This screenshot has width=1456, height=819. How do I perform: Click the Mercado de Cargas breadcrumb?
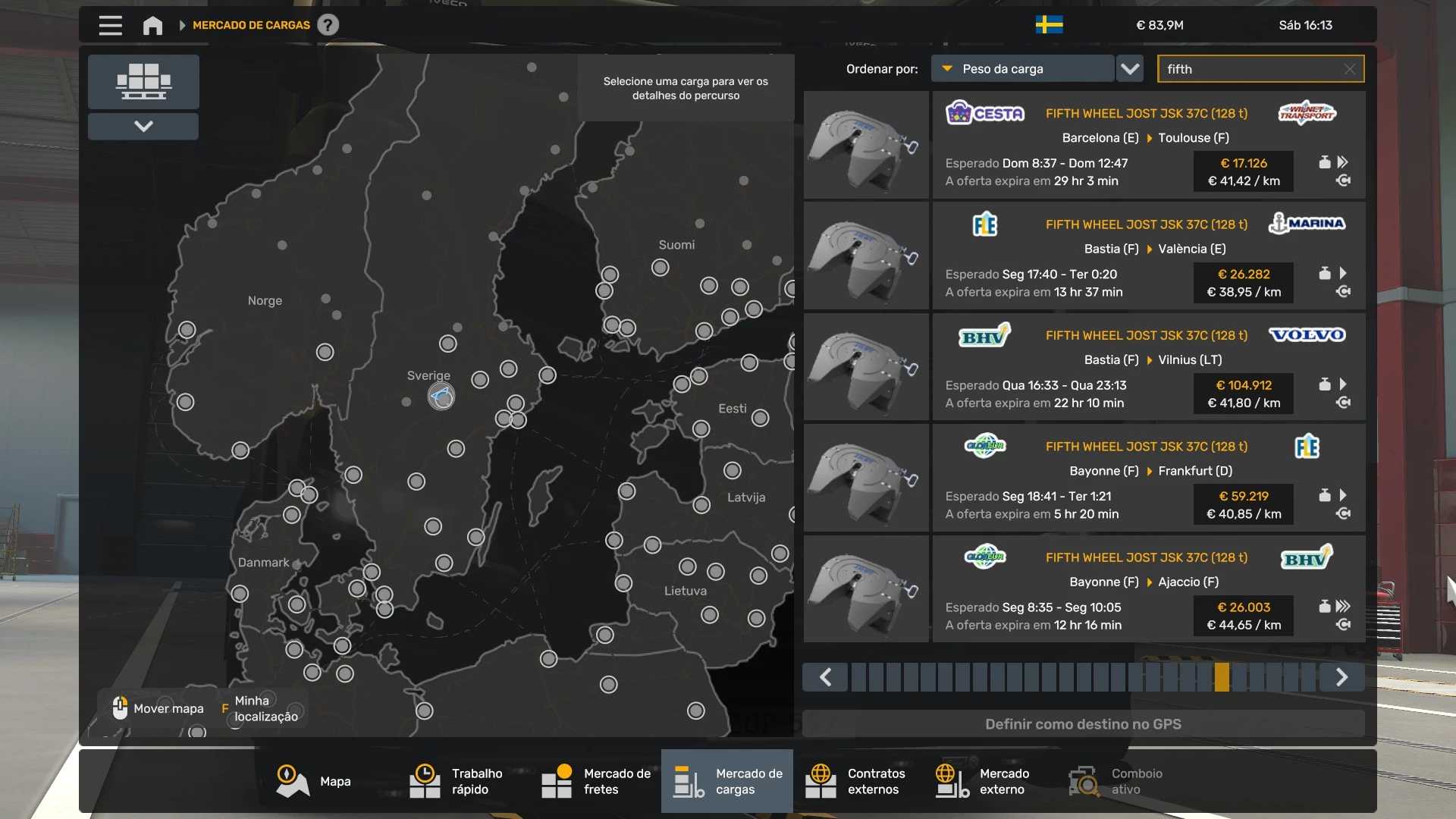251,25
